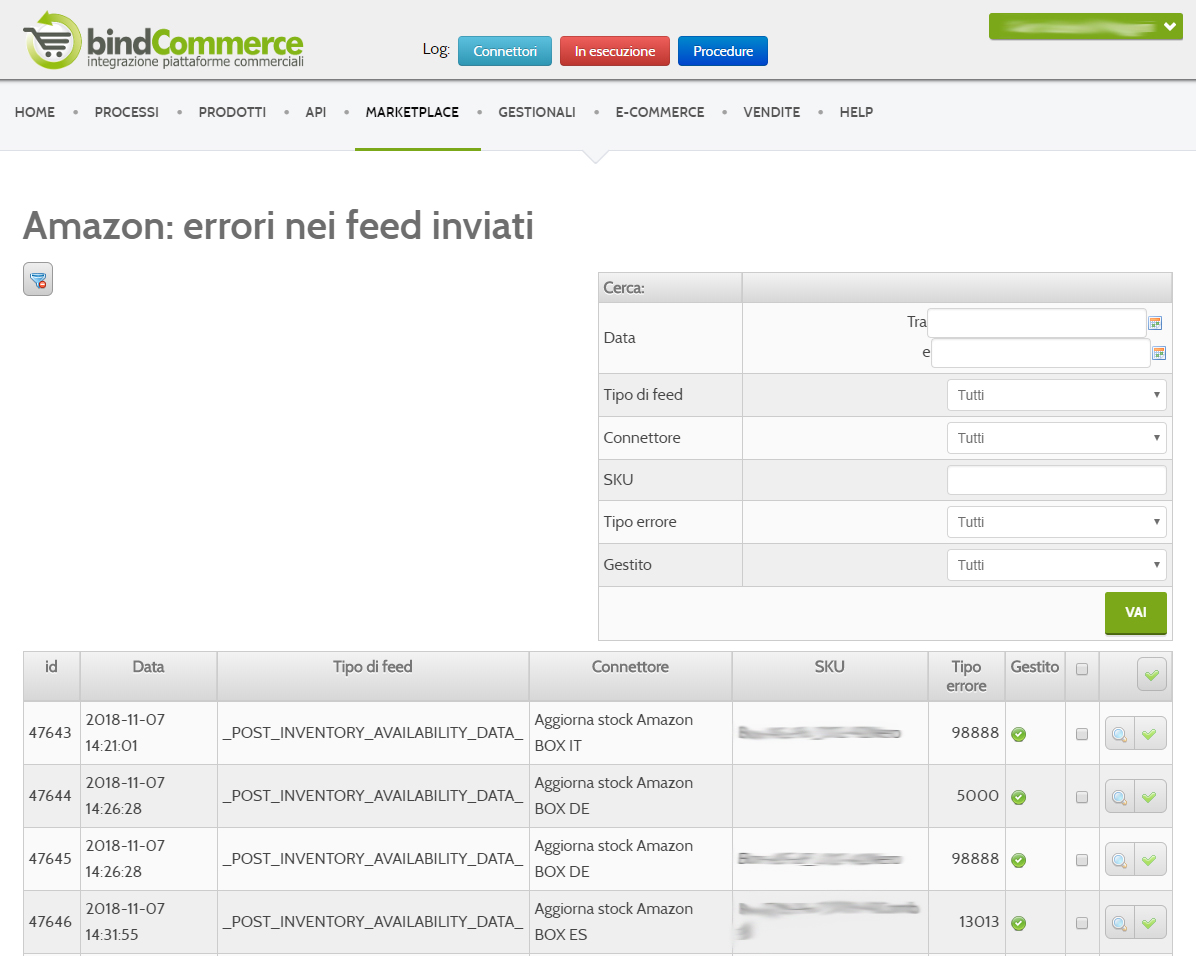The image size is (1196, 956).
Task: Open the VENDITE menu
Action: tap(772, 112)
